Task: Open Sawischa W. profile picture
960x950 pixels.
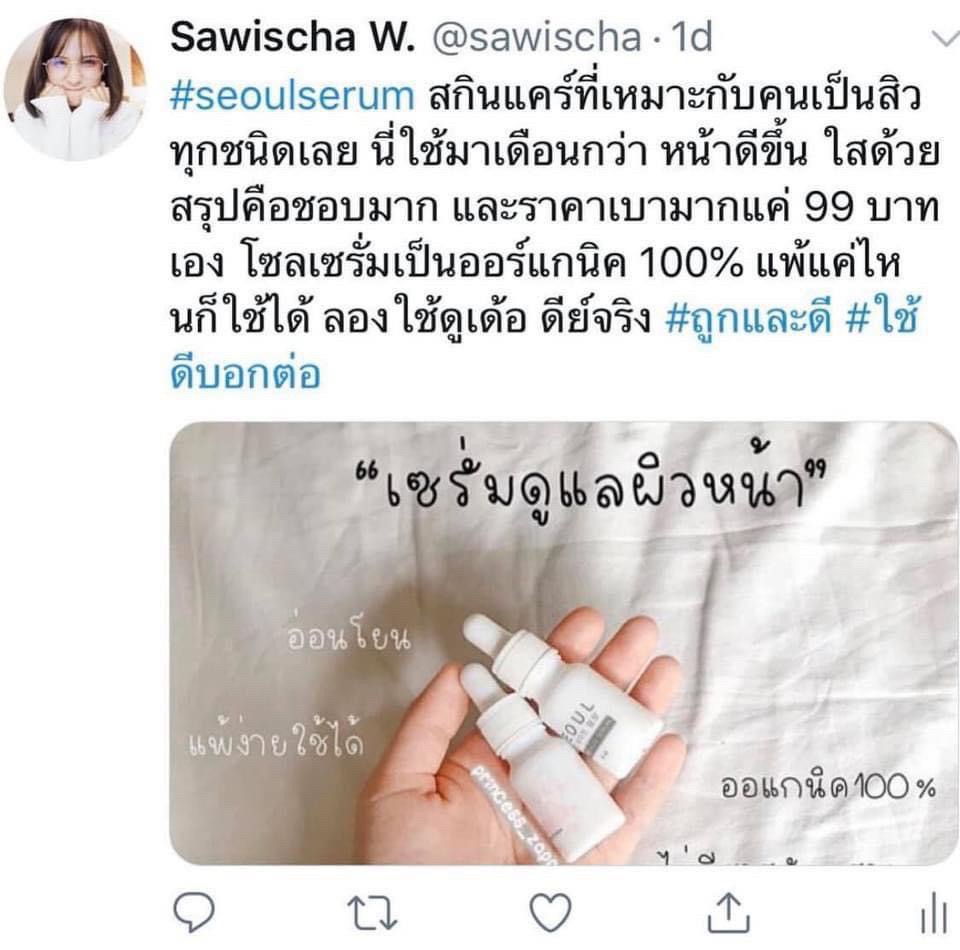Action: click(74, 88)
